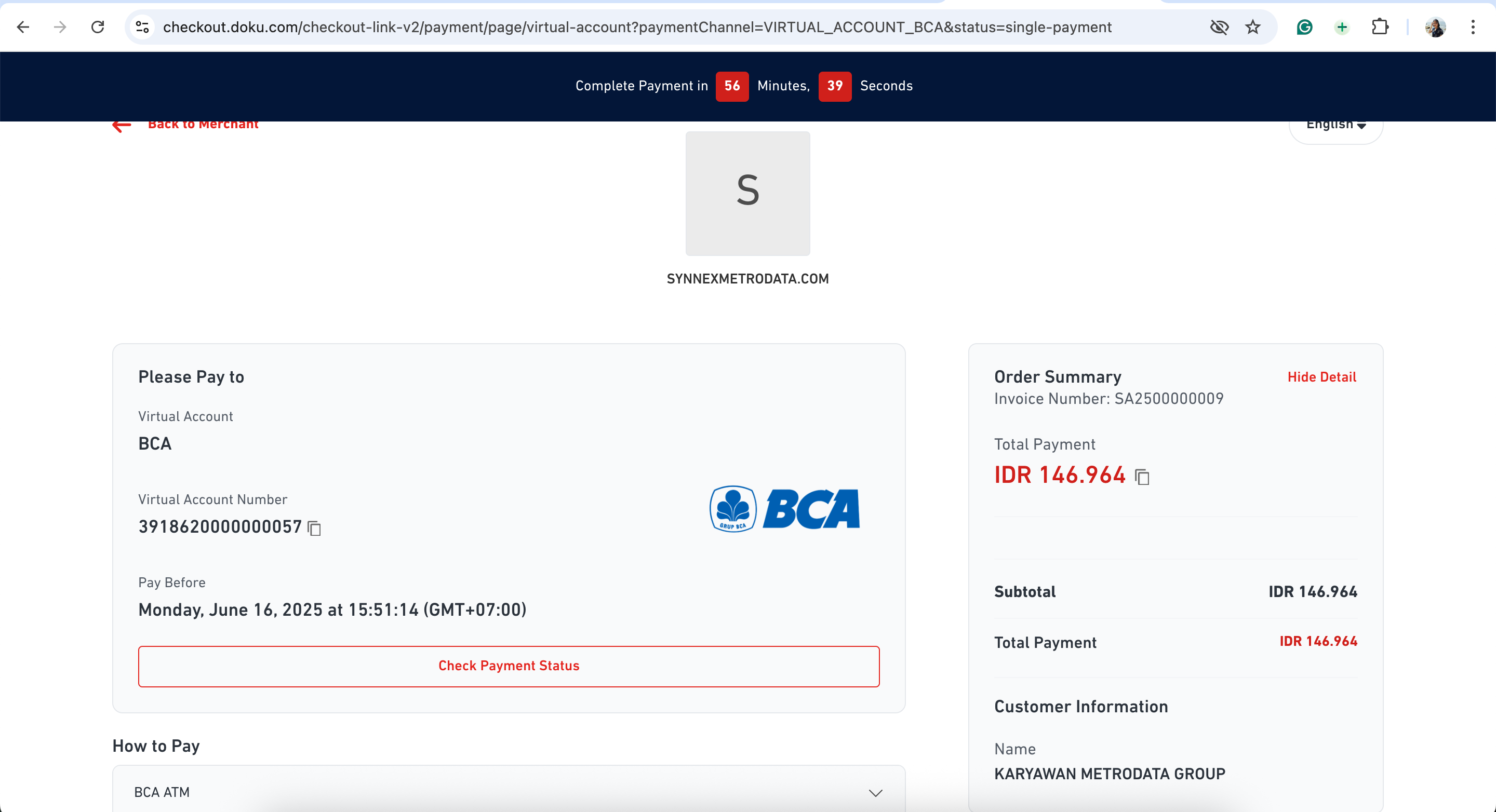This screenshot has height=812, width=1496.
Task: Click the browser back arrow
Action: click(x=23, y=26)
